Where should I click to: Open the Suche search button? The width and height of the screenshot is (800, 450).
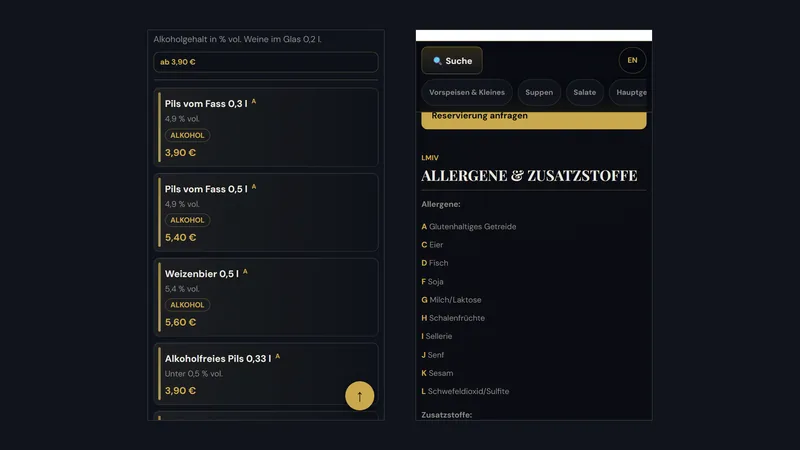tap(452, 61)
